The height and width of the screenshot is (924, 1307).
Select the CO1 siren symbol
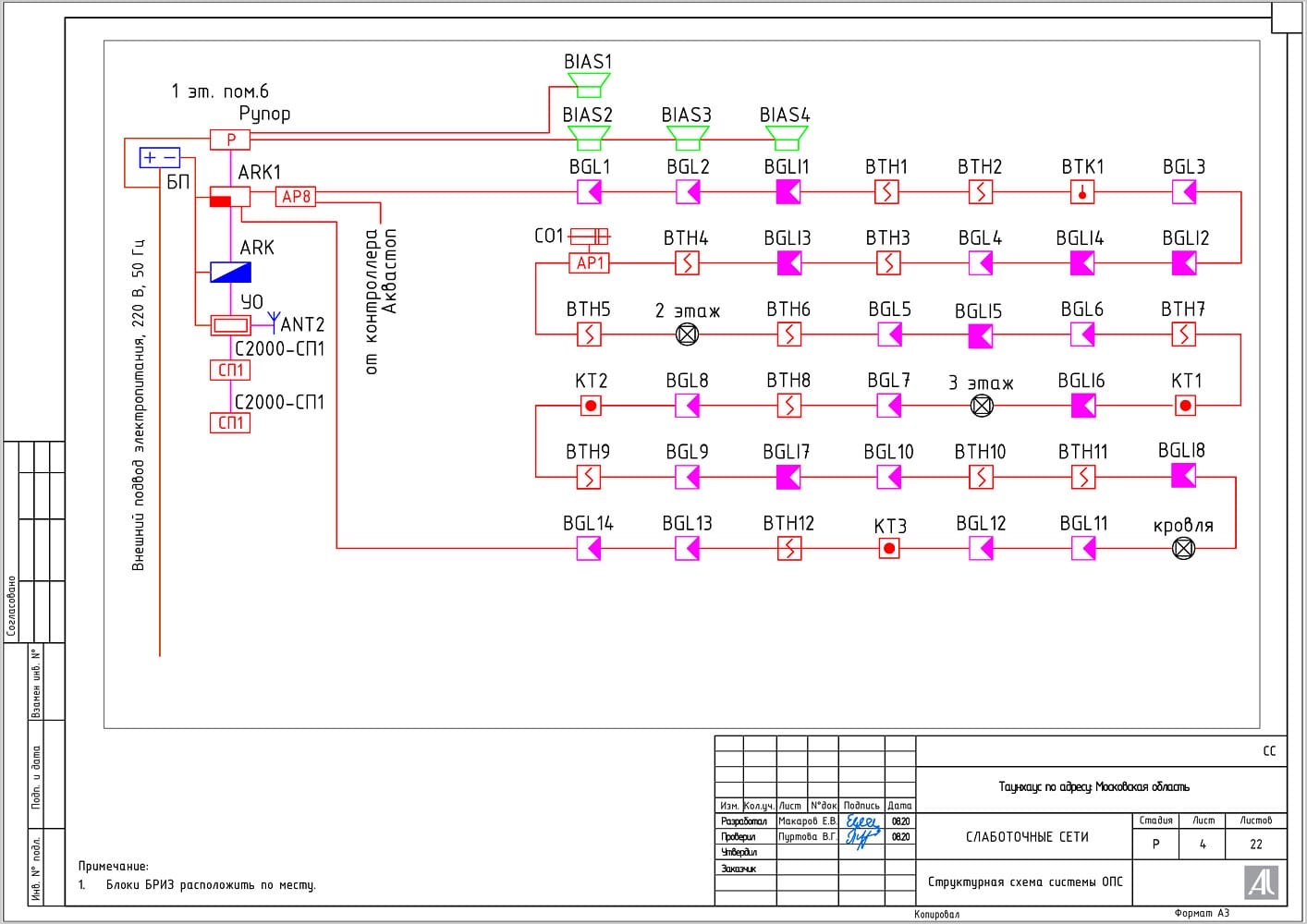(589, 237)
